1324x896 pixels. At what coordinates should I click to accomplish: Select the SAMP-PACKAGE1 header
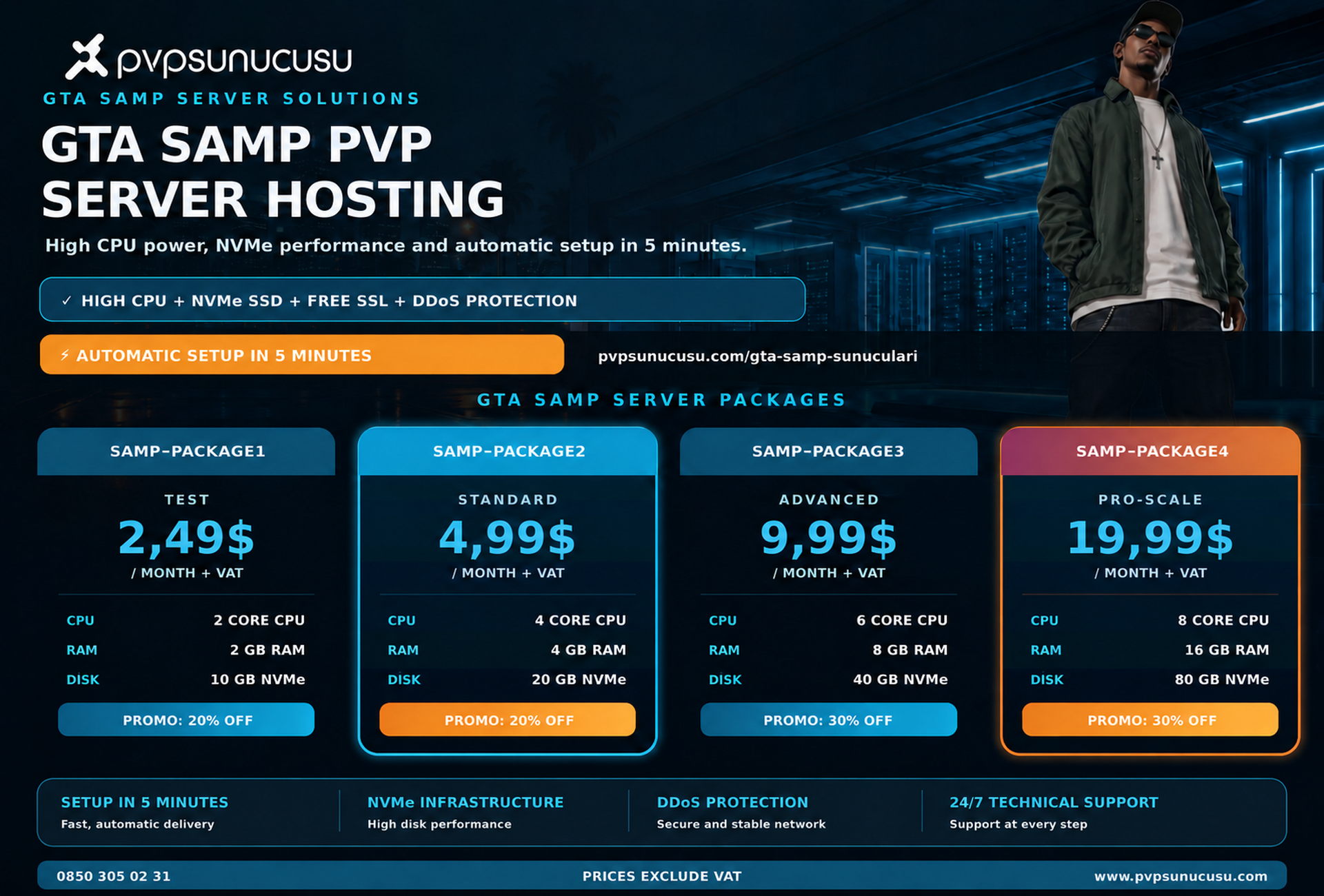pyautogui.click(x=186, y=451)
